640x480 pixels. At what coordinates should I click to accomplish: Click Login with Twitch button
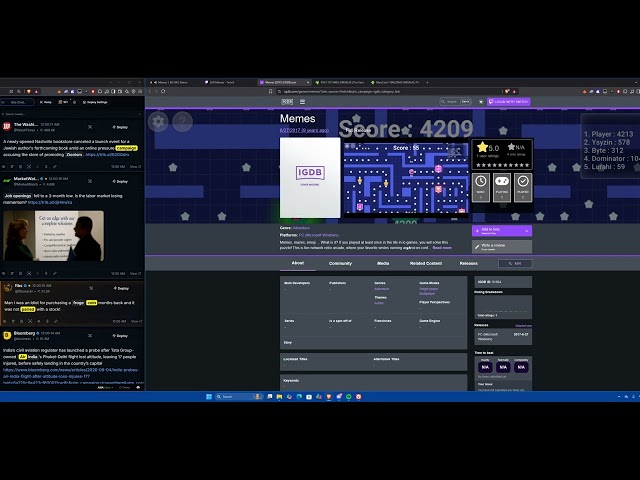click(509, 102)
